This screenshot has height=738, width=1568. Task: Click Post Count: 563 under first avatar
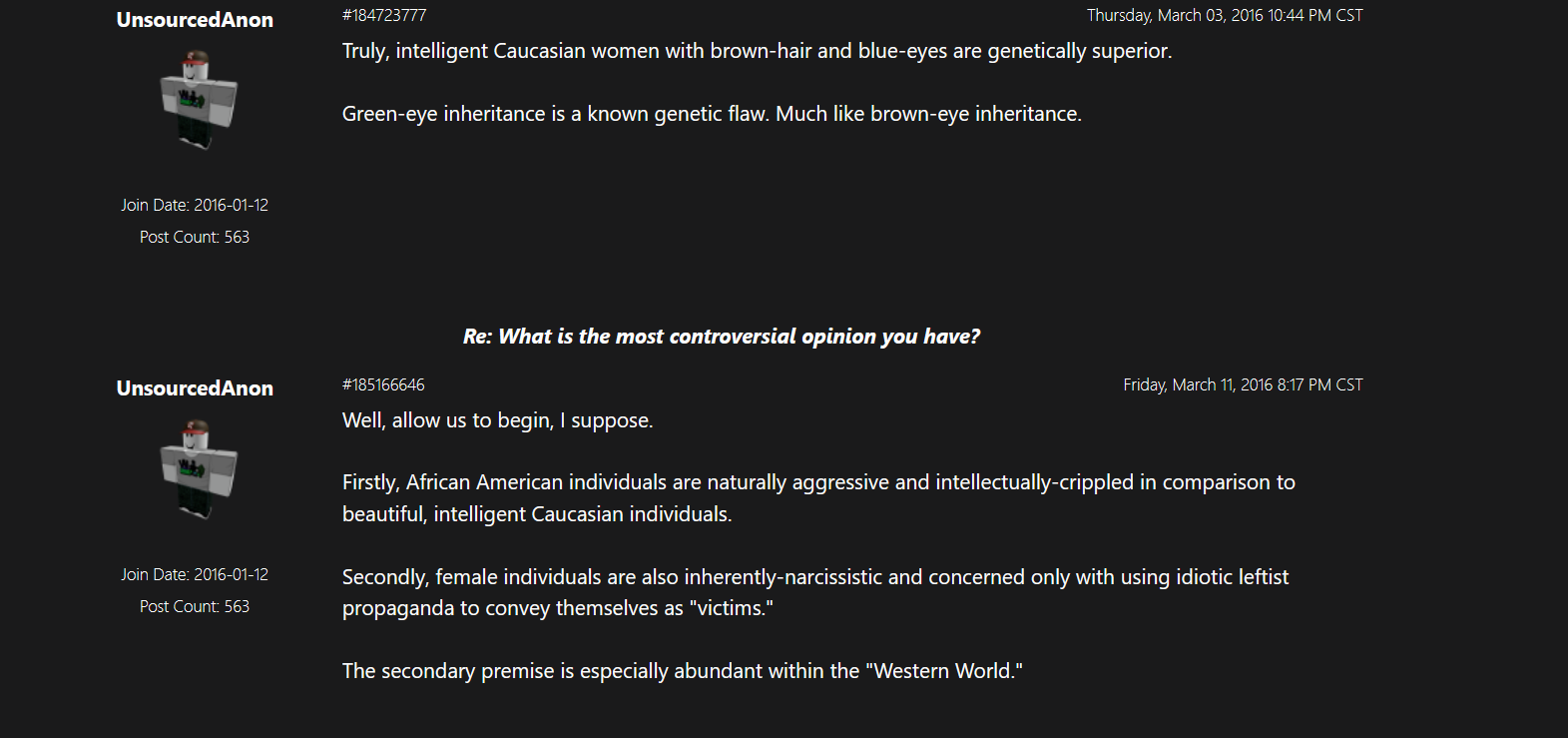point(195,238)
